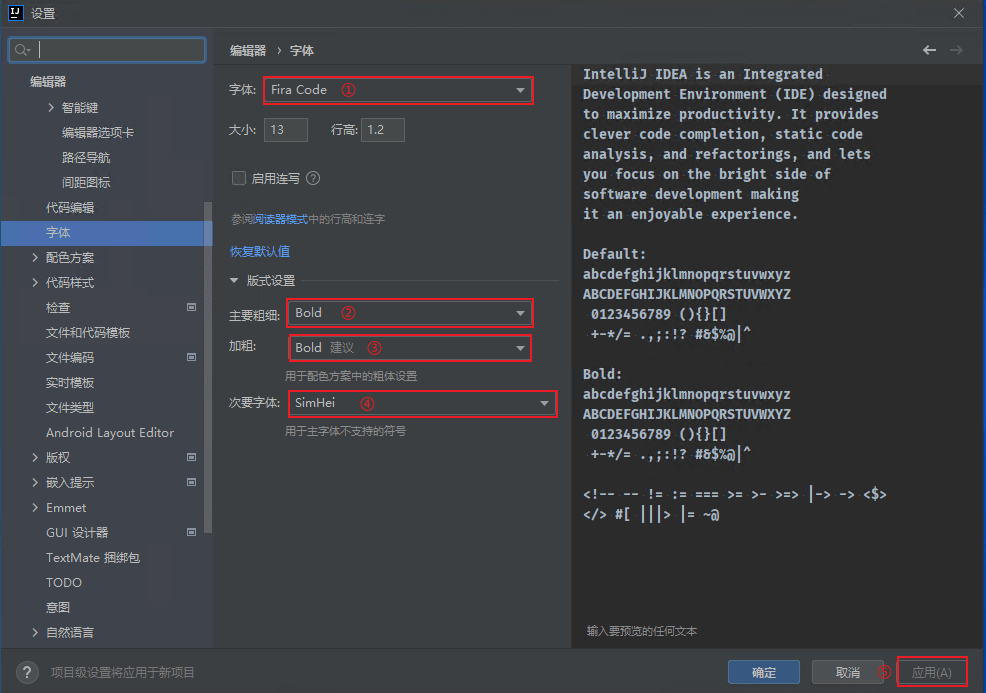Expand the 自然语言 tree node
This screenshot has height=693, width=986.
click(35, 632)
